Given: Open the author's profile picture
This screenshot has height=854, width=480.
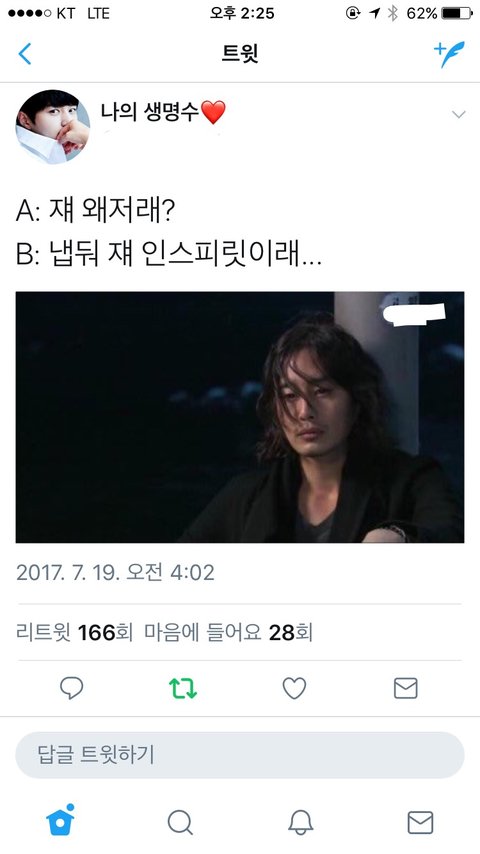Looking at the screenshot, I should coord(52,127).
